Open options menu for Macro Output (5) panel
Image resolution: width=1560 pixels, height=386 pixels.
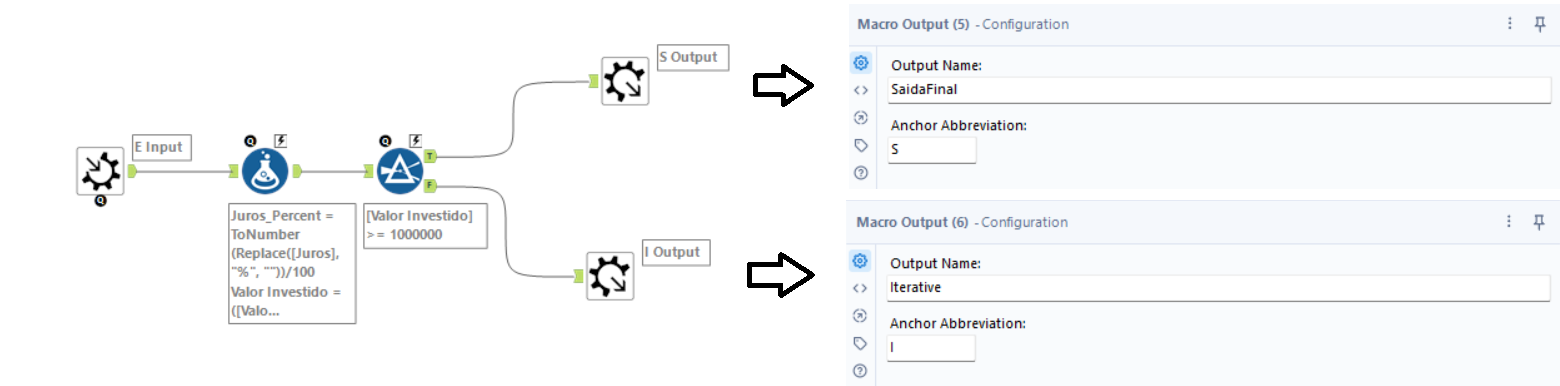click(x=1510, y=24)
